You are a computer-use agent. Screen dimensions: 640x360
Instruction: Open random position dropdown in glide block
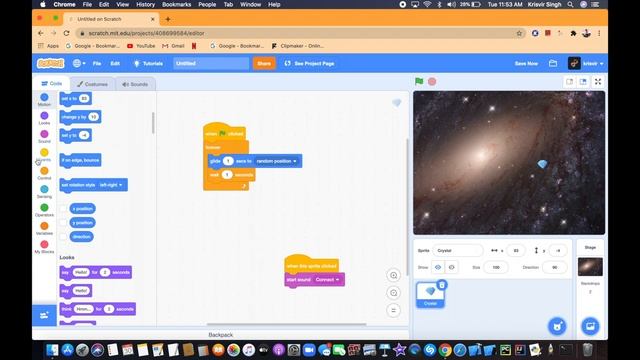(x=276, y=161)
